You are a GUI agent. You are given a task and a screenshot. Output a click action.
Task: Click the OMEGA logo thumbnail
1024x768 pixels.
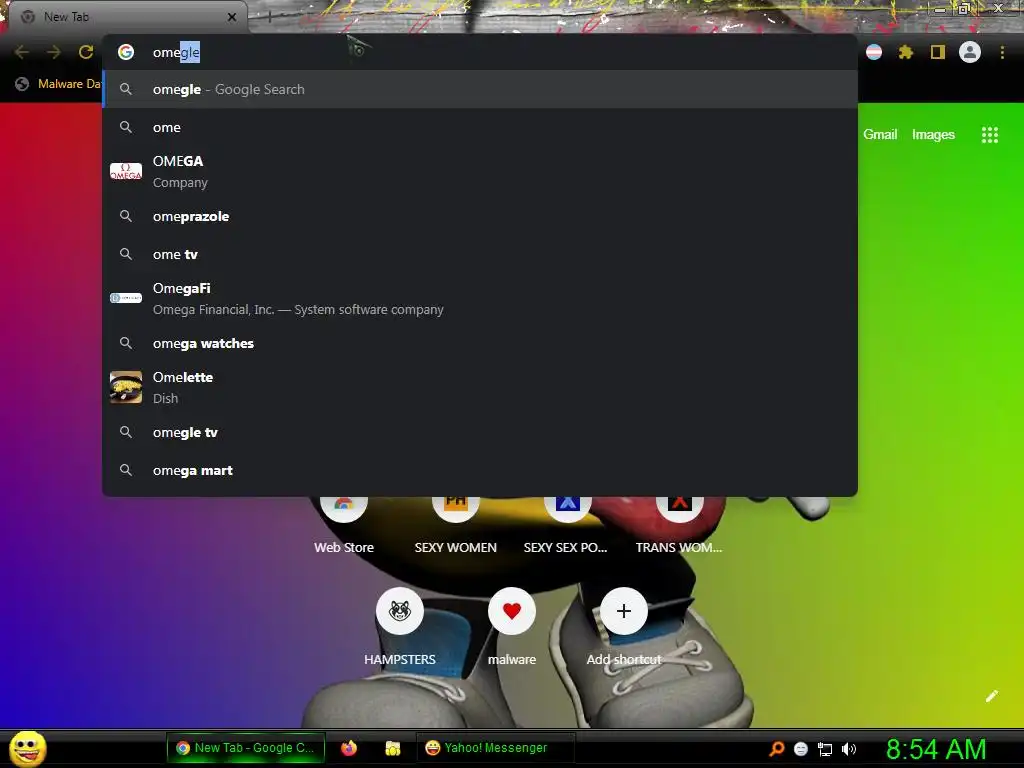point(126,171)
